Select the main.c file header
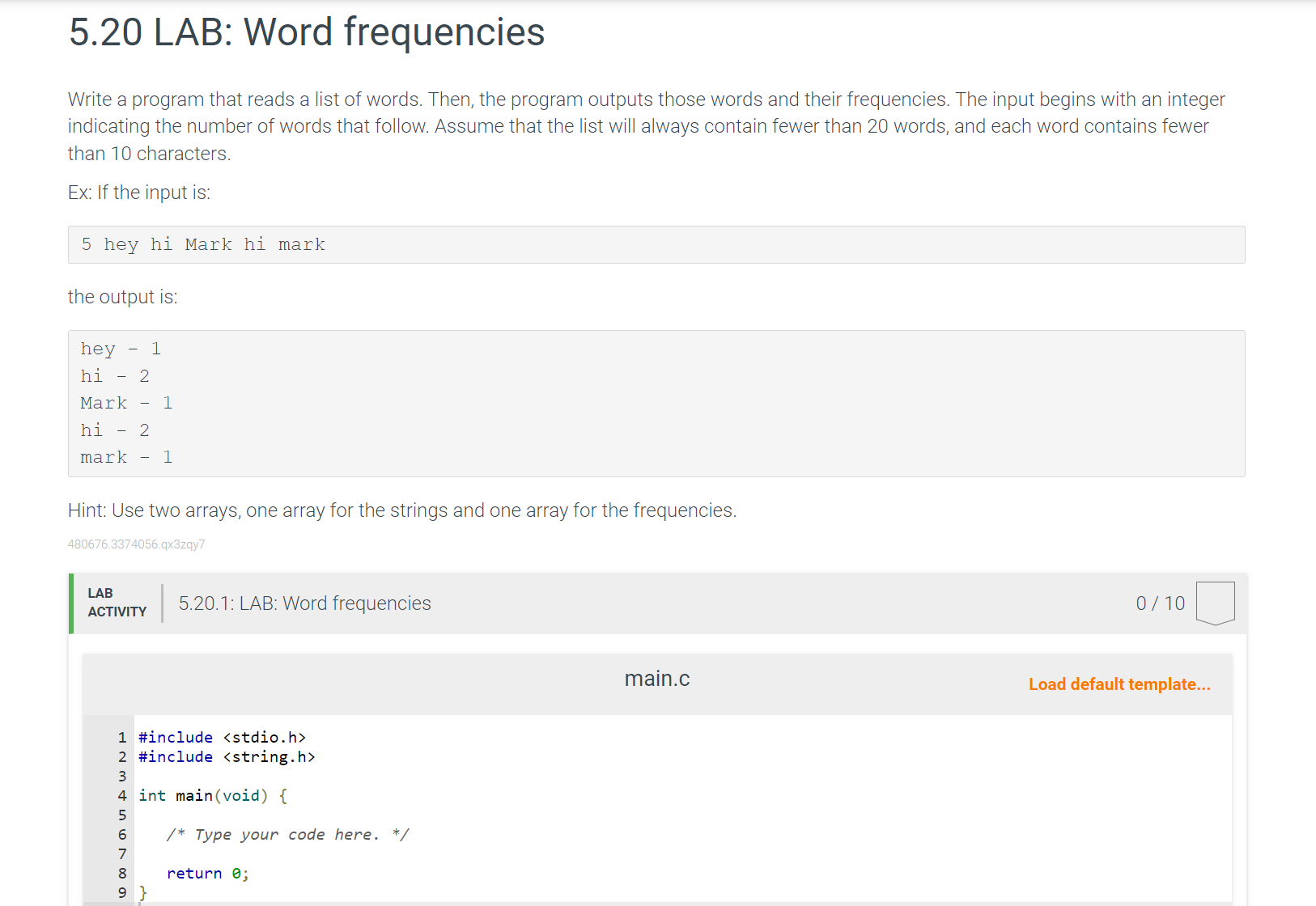The height and width of the screenshot is (906, 1316). click(x=656, y=679)
